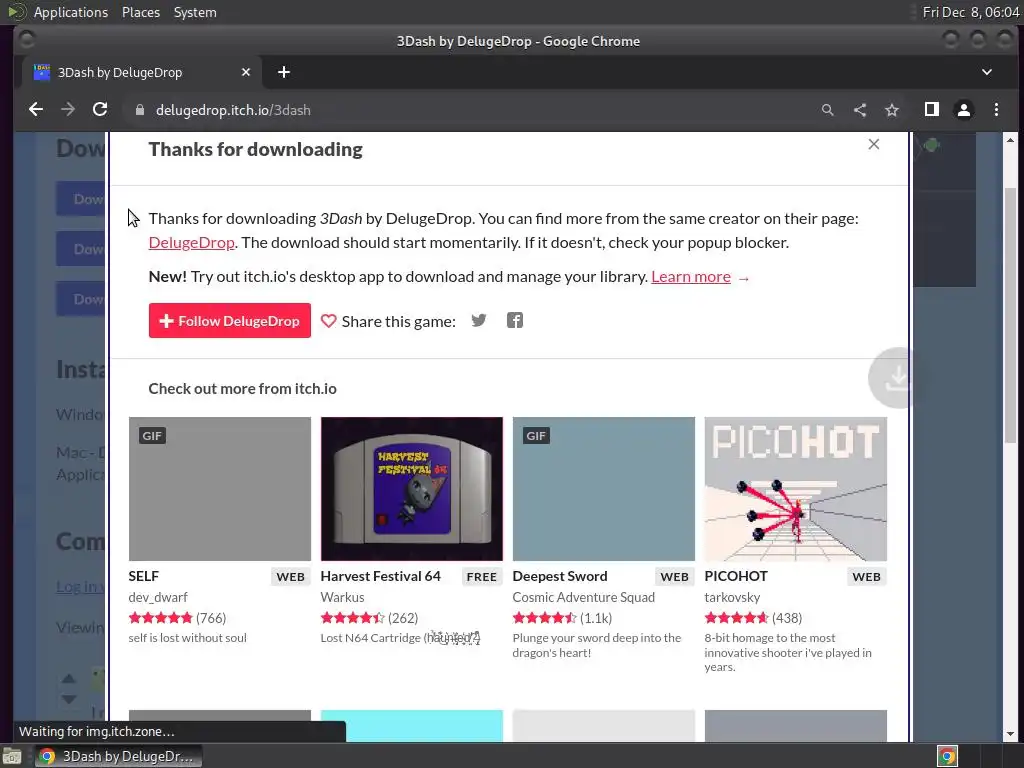Screen dimensions: 1024x768
Task: Open the Places menu
Action: (x=141, y=12)
